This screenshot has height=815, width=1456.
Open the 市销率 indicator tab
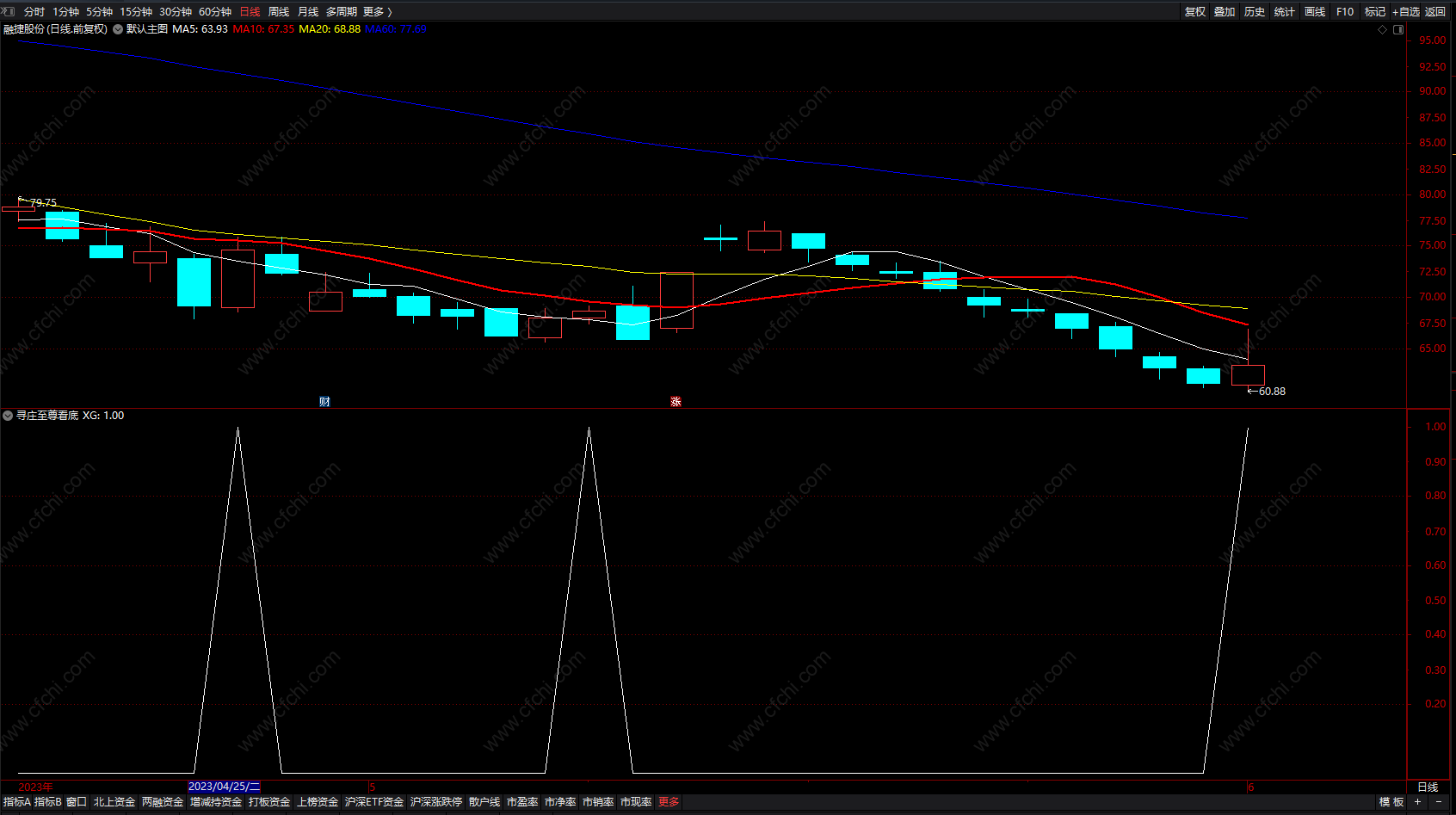point(598,802)
